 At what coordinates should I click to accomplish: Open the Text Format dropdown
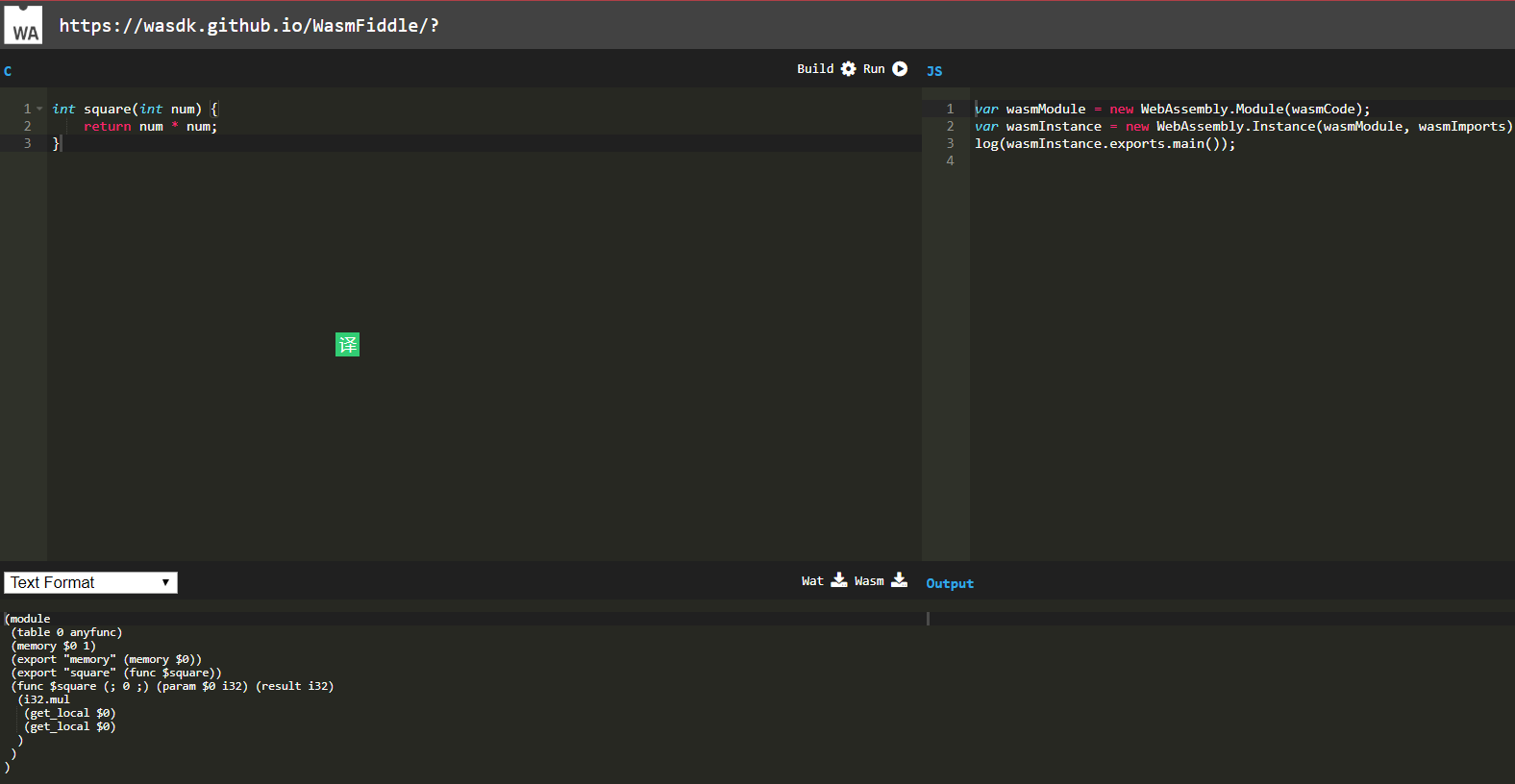pyautogui.click(x=91, y=583)
